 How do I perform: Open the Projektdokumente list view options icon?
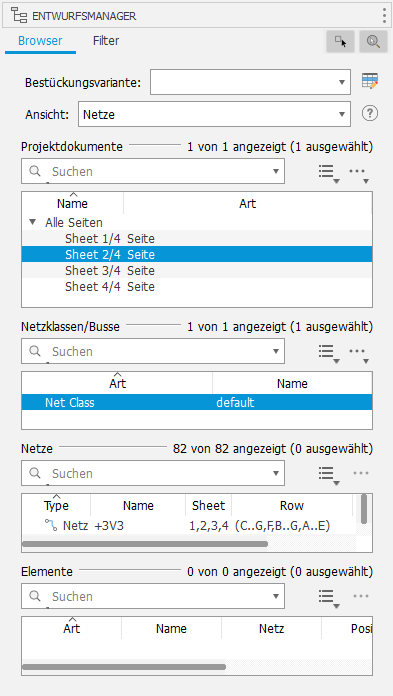329,173
